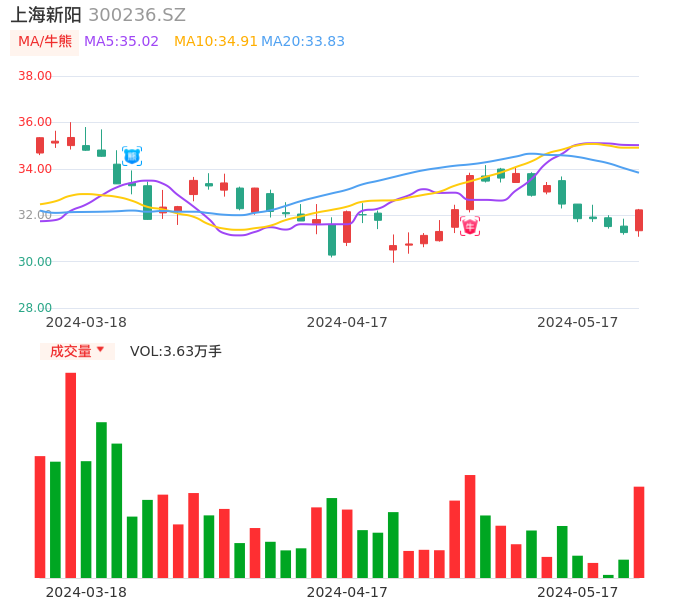Screen dimensions: 686x606
Task: Click the 2024-05-17 date label under the volume chart
Action: 578,592
